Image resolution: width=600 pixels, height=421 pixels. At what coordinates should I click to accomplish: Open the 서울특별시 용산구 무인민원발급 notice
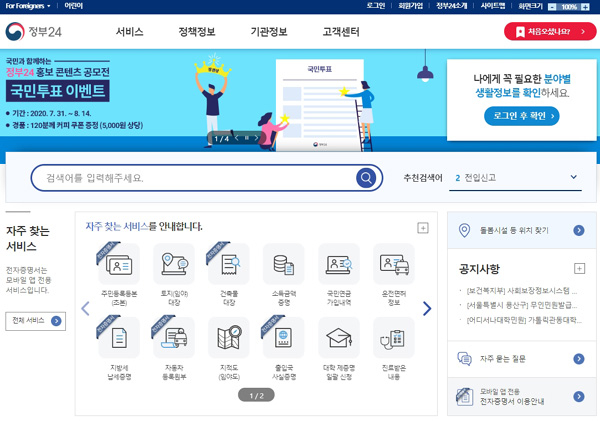click(522, 305)
